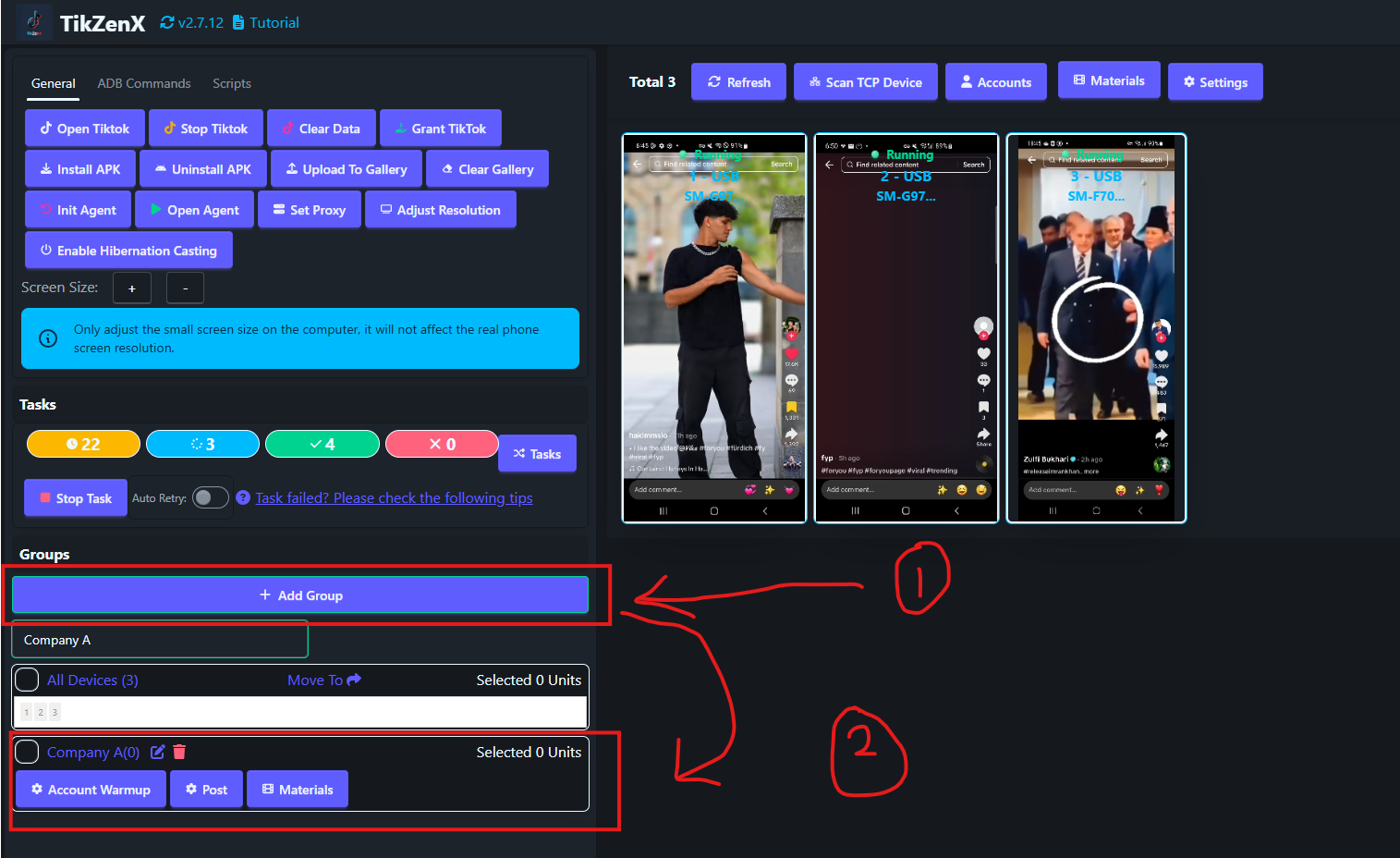Click the Add Group button
This screenshot has height=858, width=1400.
[x=300, y=595]
